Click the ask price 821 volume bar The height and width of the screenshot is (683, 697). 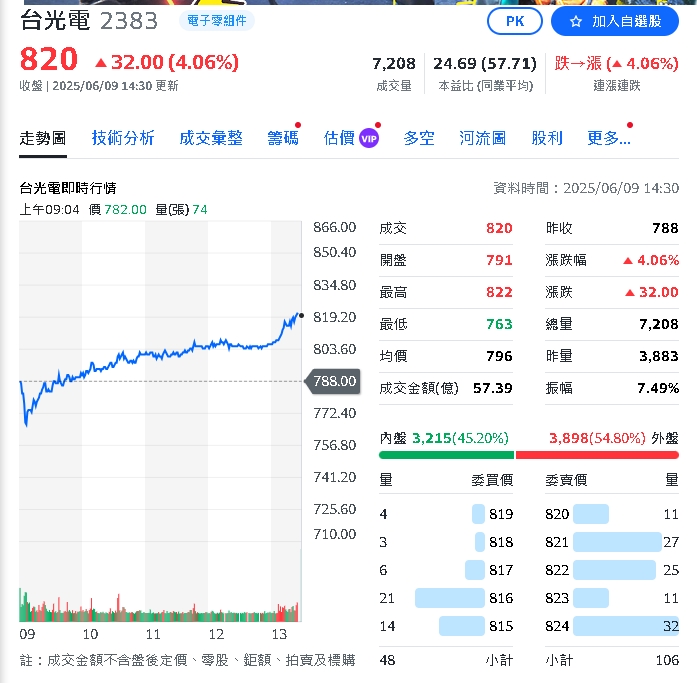click(x=617, y=542)
